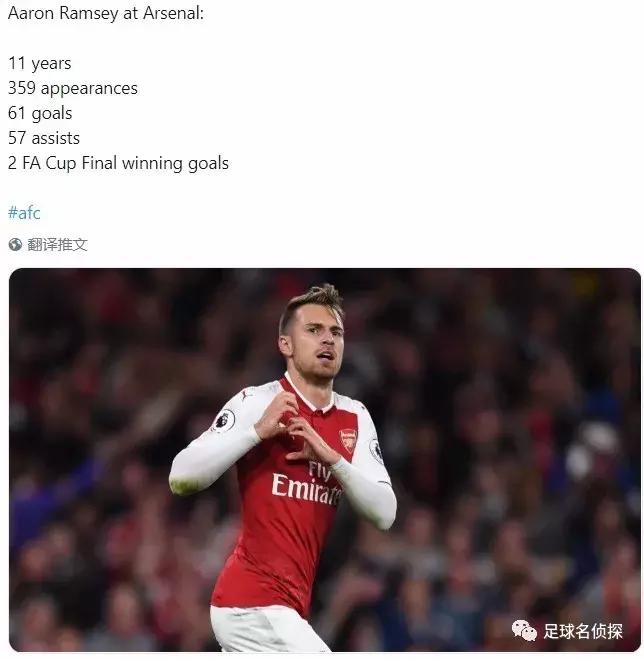644x660 pixels.
Task: Click the Arsenal crest on the jersey
Action: (348, 438)
